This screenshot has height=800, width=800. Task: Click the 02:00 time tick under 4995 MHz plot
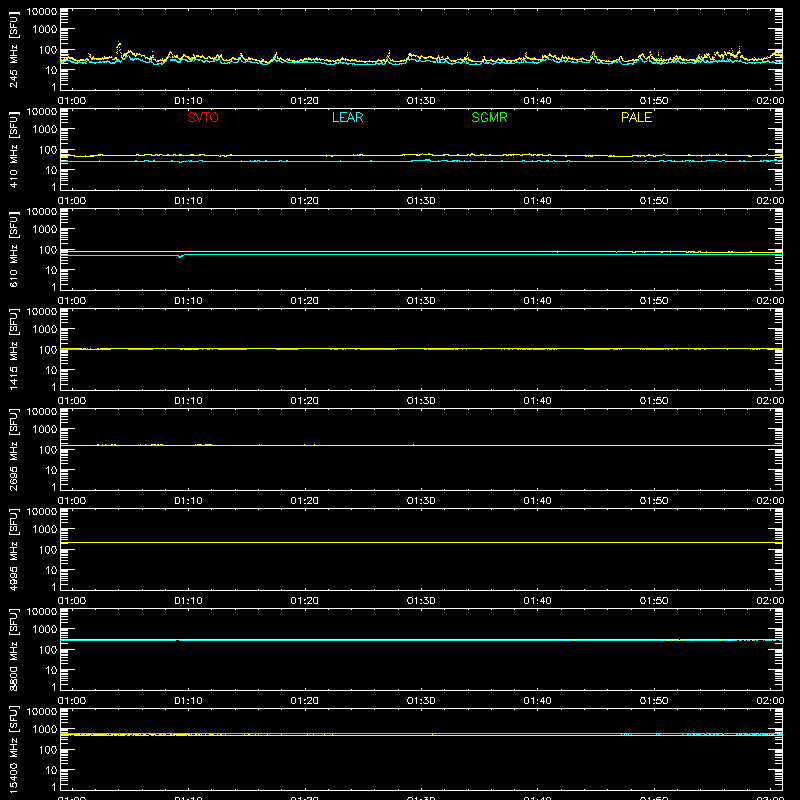tap(770, 601)
